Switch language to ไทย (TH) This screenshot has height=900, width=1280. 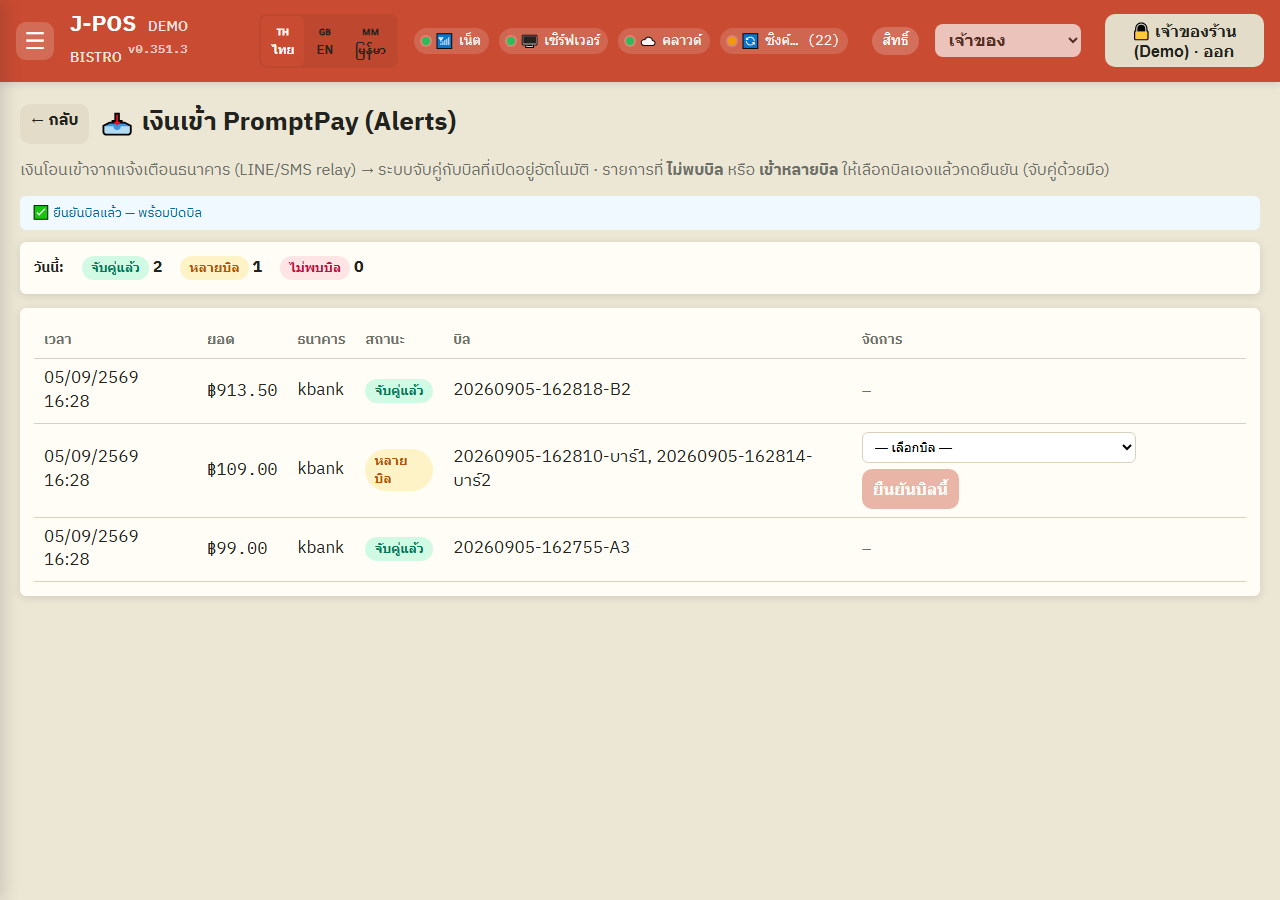283,41
